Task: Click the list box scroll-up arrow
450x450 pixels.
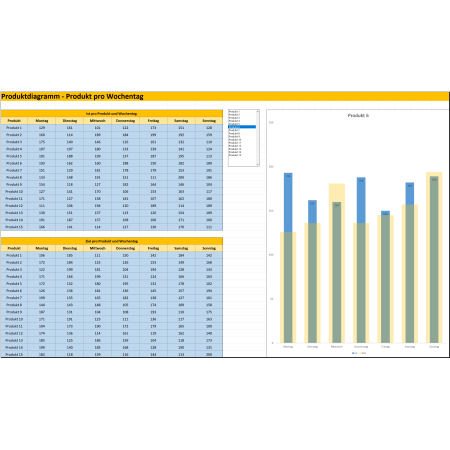Action: [258, 111]
